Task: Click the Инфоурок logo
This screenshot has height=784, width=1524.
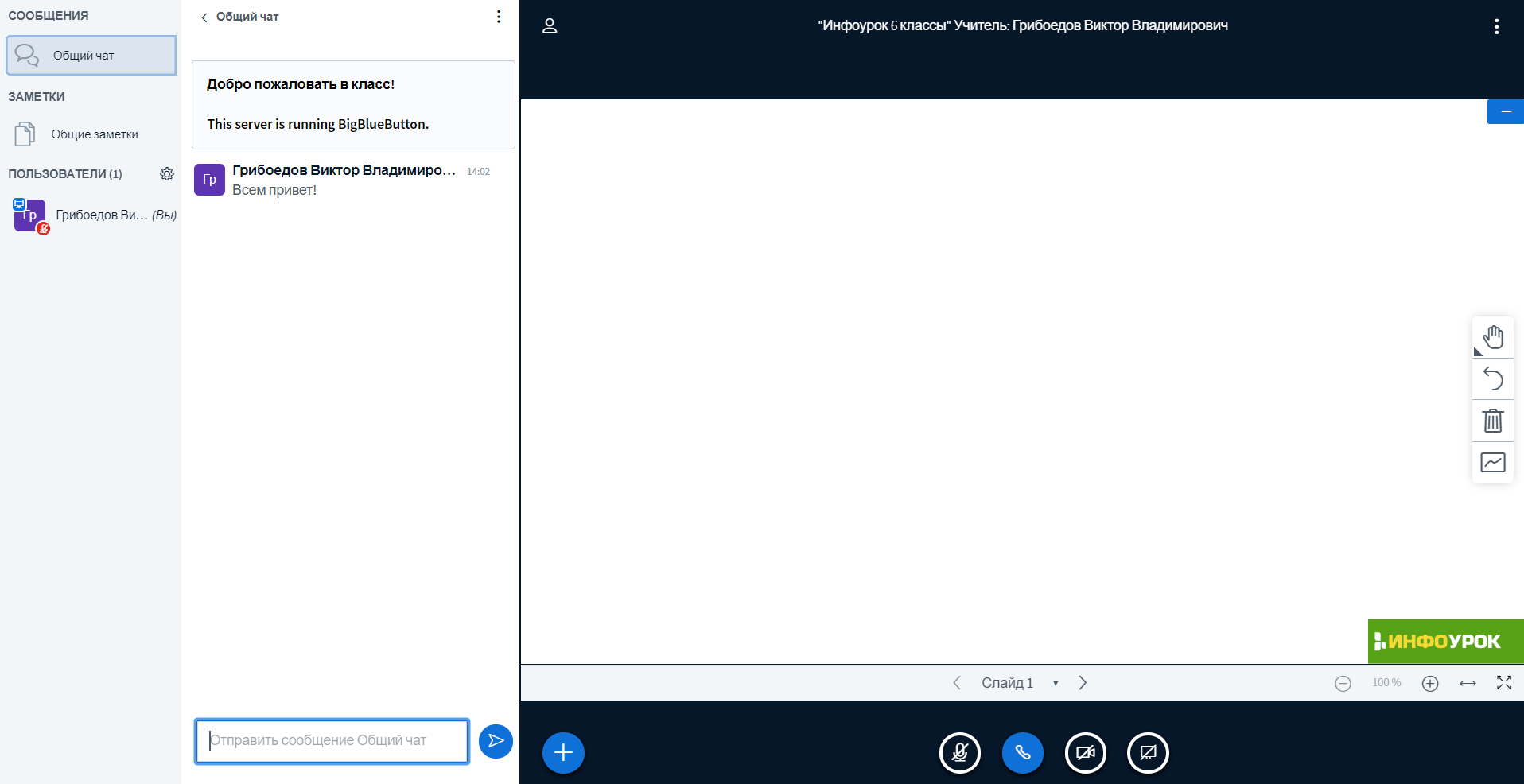Action: (1445, 641)
